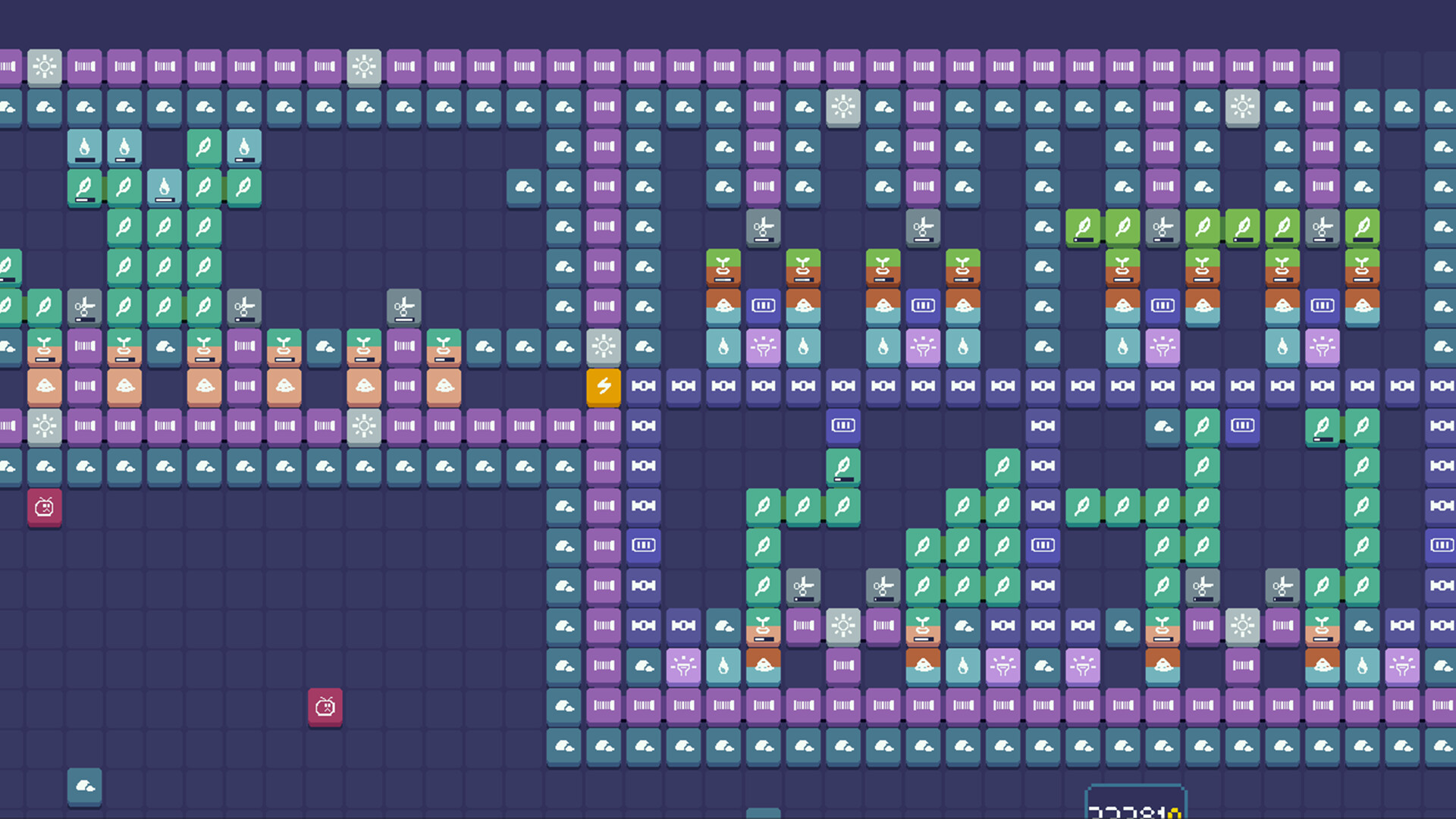Click the battery tile directly above a single leaf tile
The image size is (1456, 819).
[x=843, y=425]
